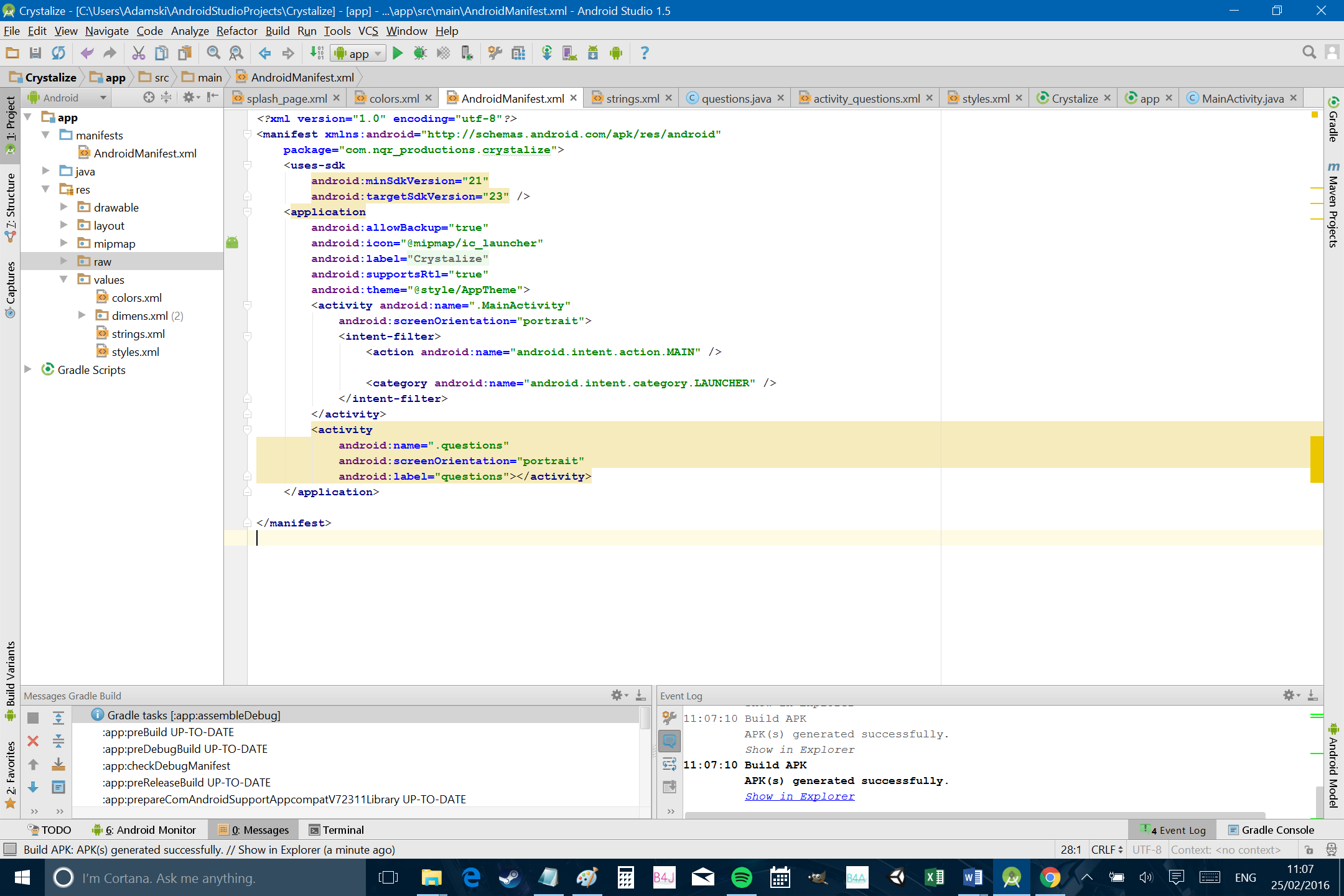This screenshot has width=1344, height=896.
Task: Collapse all icon in Project panel header
Action: coord(166,97)
